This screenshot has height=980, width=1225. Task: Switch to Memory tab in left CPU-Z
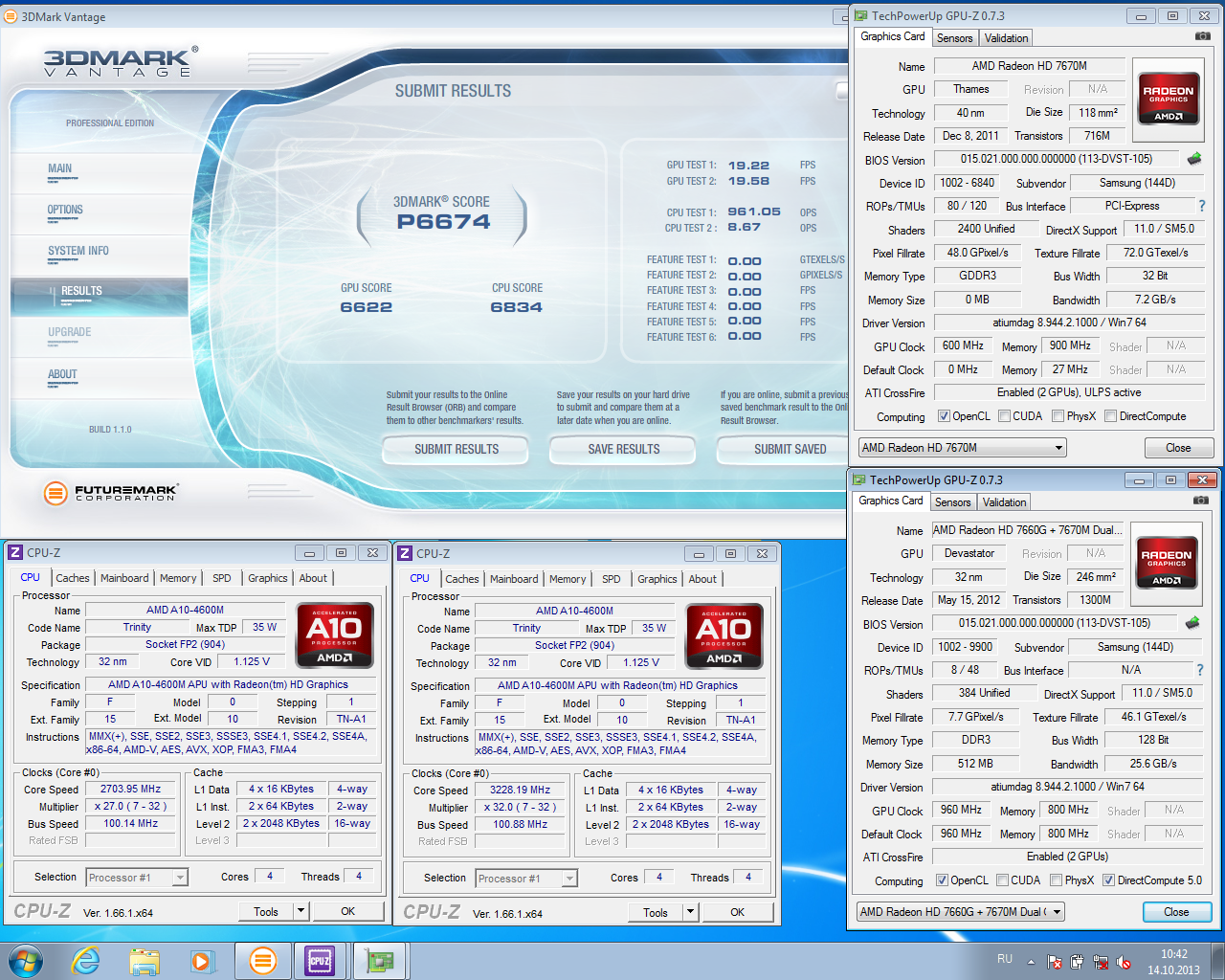(178, 578)
